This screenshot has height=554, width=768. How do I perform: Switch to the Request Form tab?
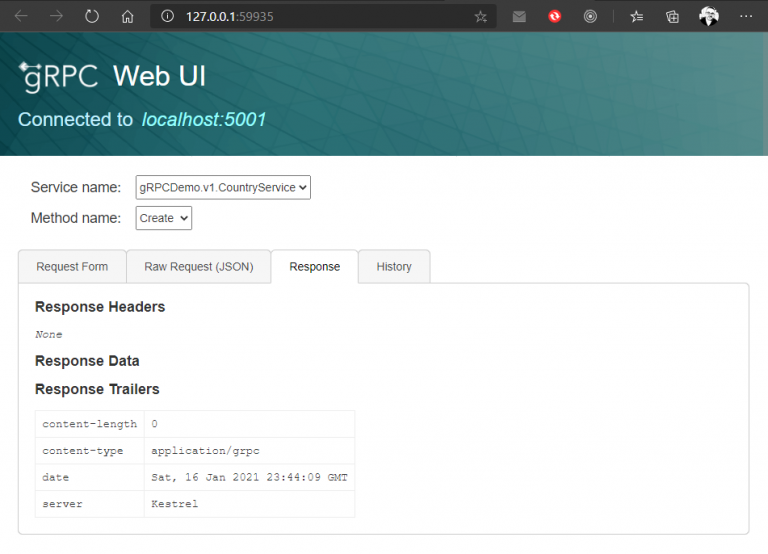click(x=72, y=267)
